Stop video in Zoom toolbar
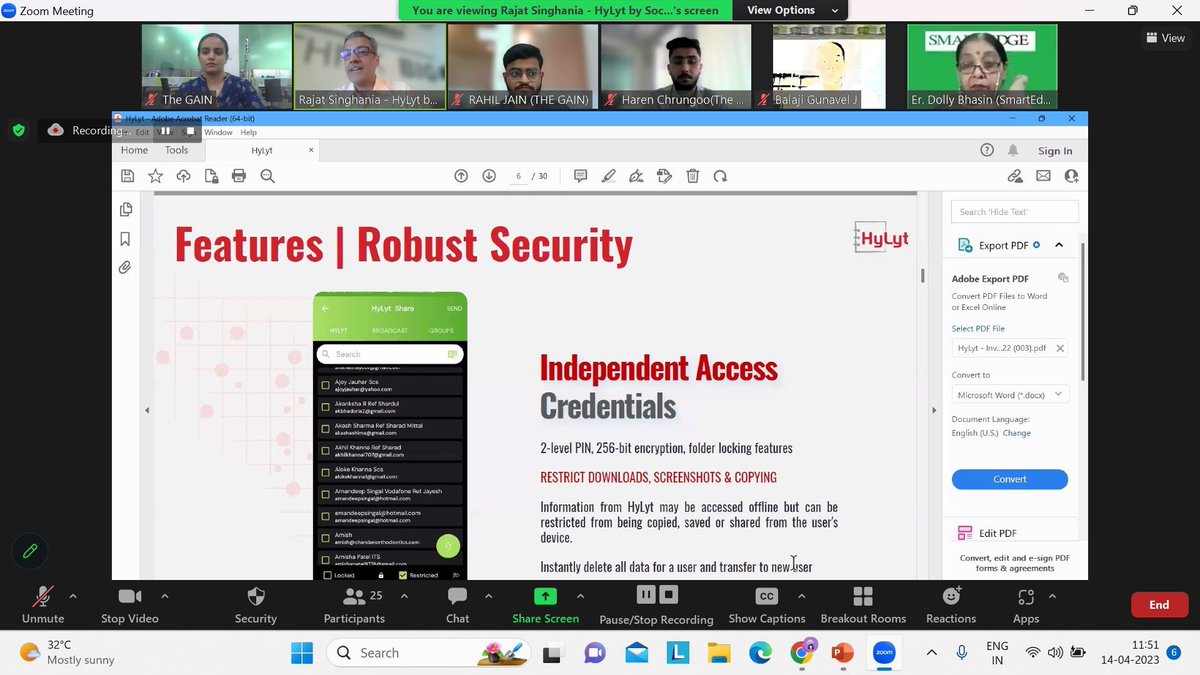The image size is (1200, 675). point(130,605)
